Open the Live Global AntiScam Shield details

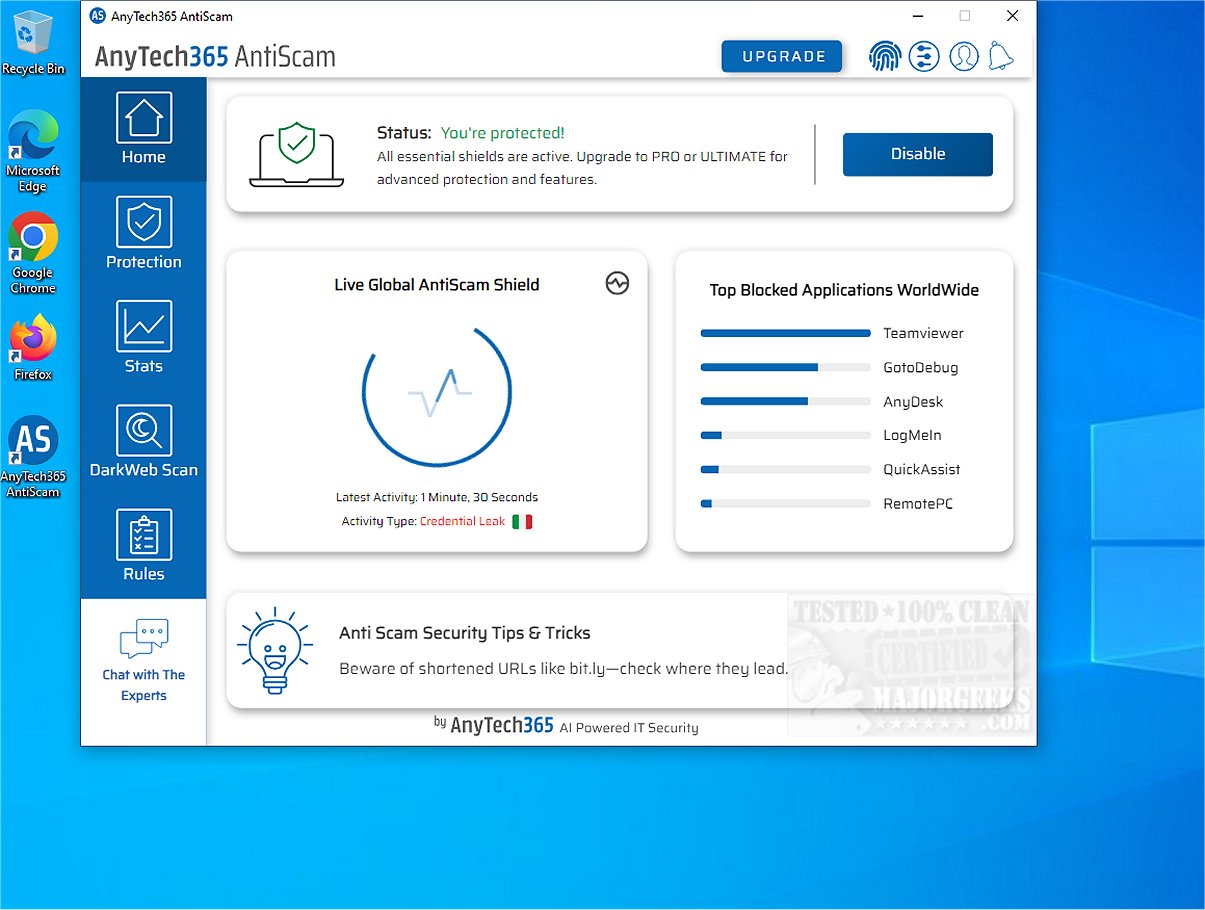click(437, 284)
